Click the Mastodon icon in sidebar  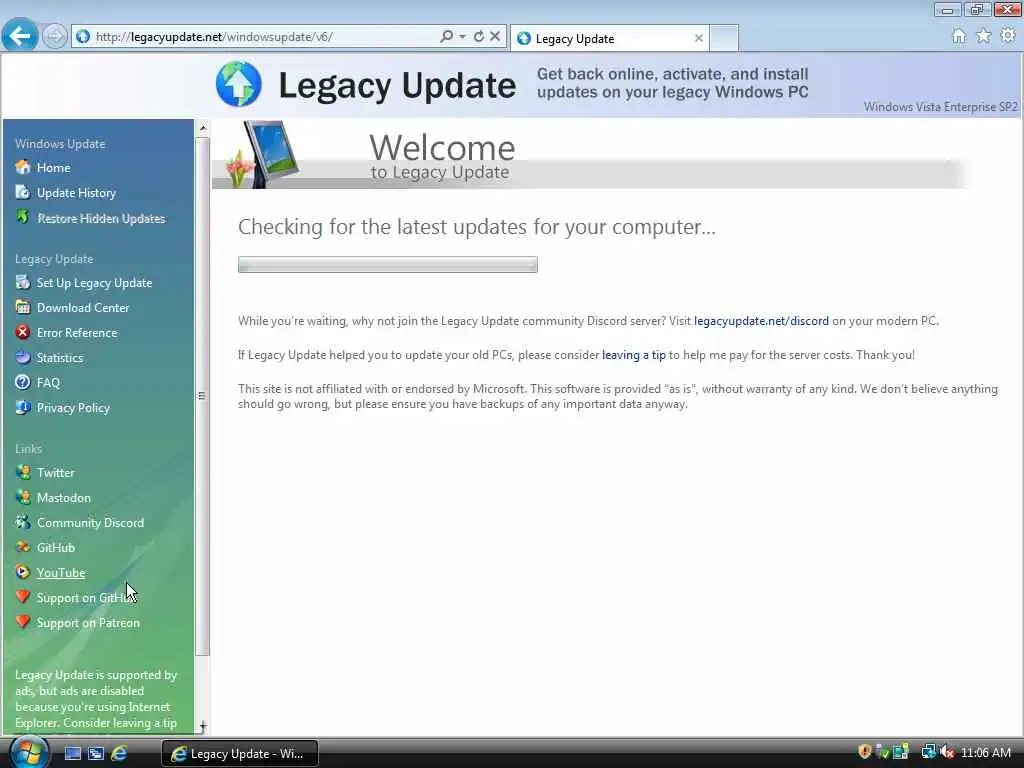23,497
